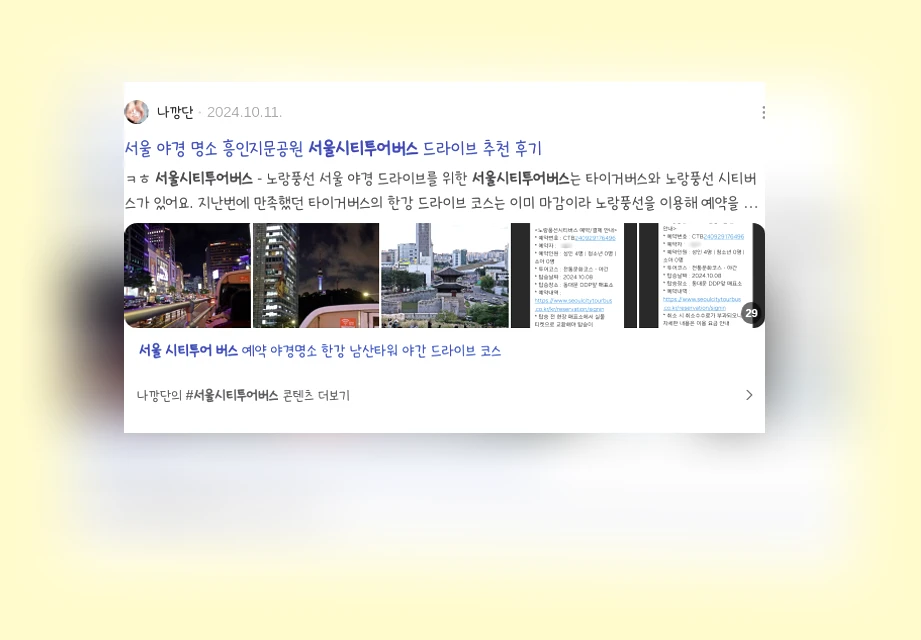Open post titled 서울 야경 명소 흥인지문공원
Screen dimensions: 921x640
[x=333, y=148]
